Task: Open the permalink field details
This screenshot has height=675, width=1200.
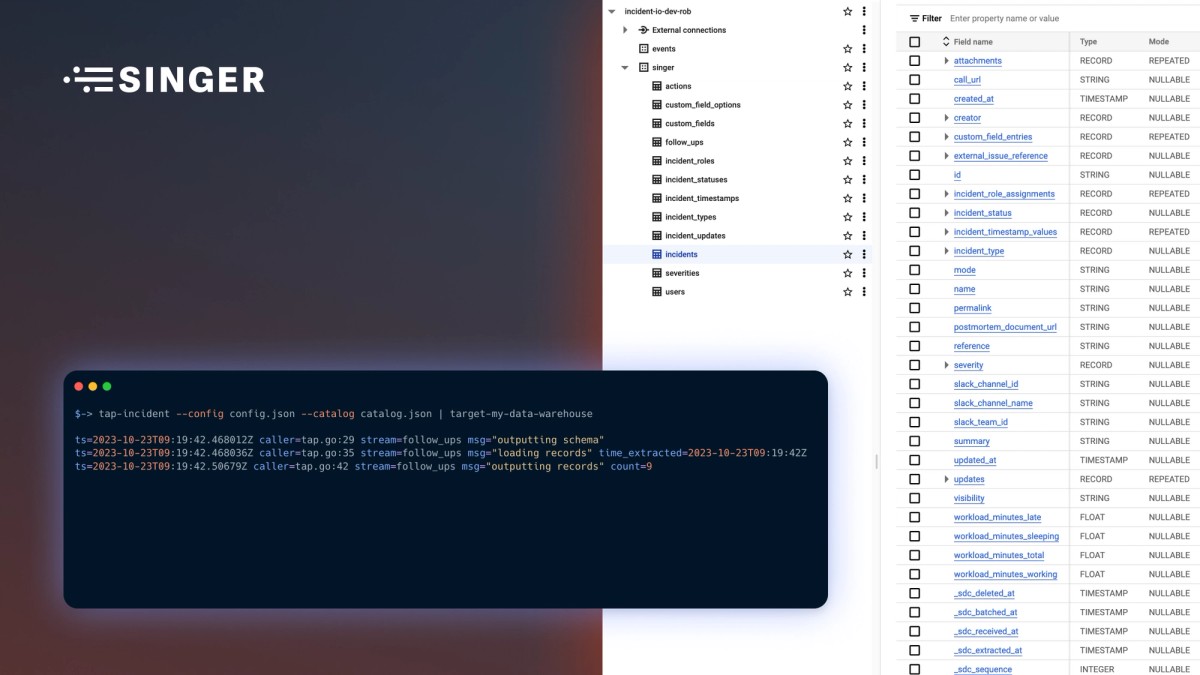Action: 972,308
